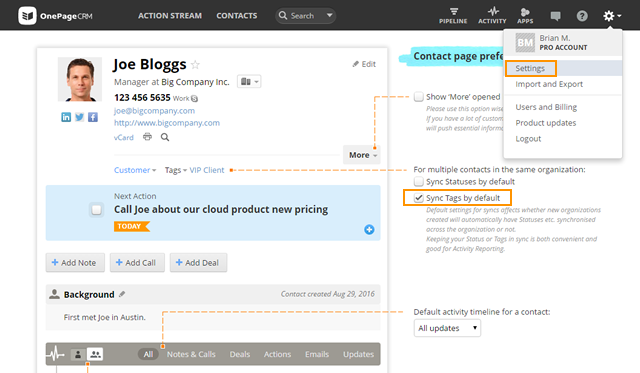
Task: Click the magnifier icon beside vCard
Action: click(x=164, y=137)
